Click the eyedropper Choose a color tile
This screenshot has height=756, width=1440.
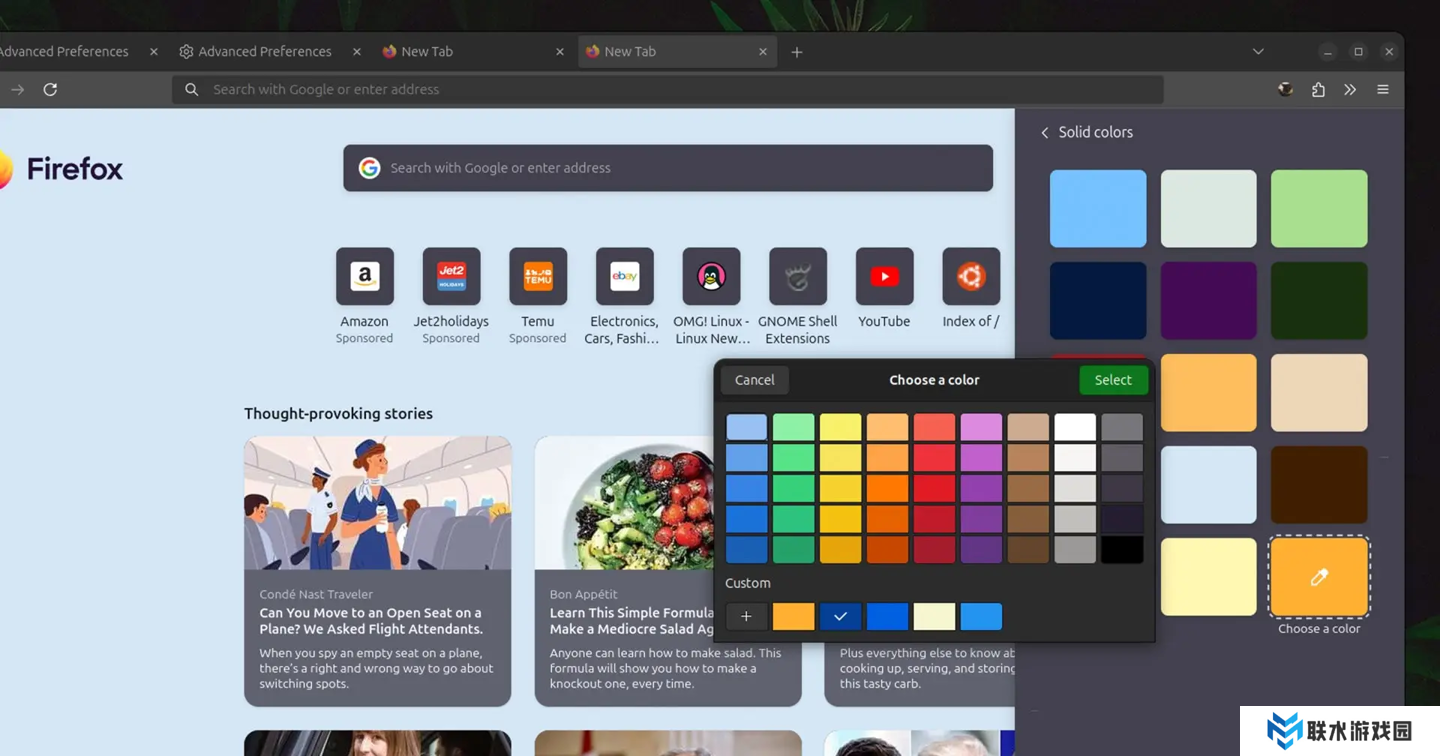pyautogui.click(x=1318, y=577)
